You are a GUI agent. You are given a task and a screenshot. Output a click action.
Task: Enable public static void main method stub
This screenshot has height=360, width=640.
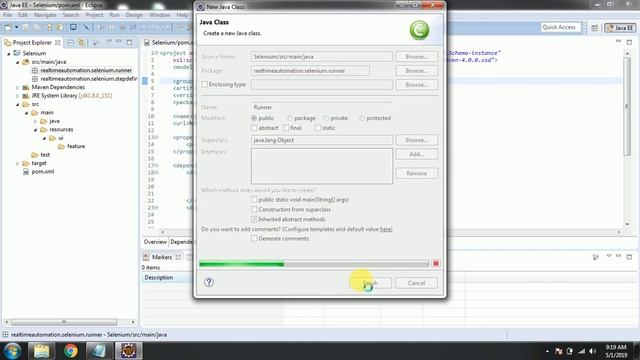point(254,200)
